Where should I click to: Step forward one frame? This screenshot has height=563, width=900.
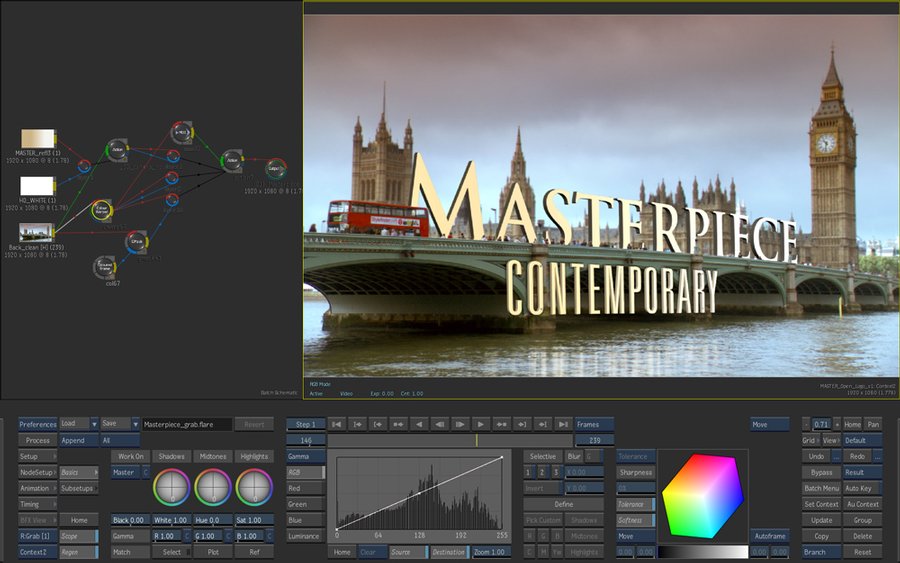[x=460, y=424]
